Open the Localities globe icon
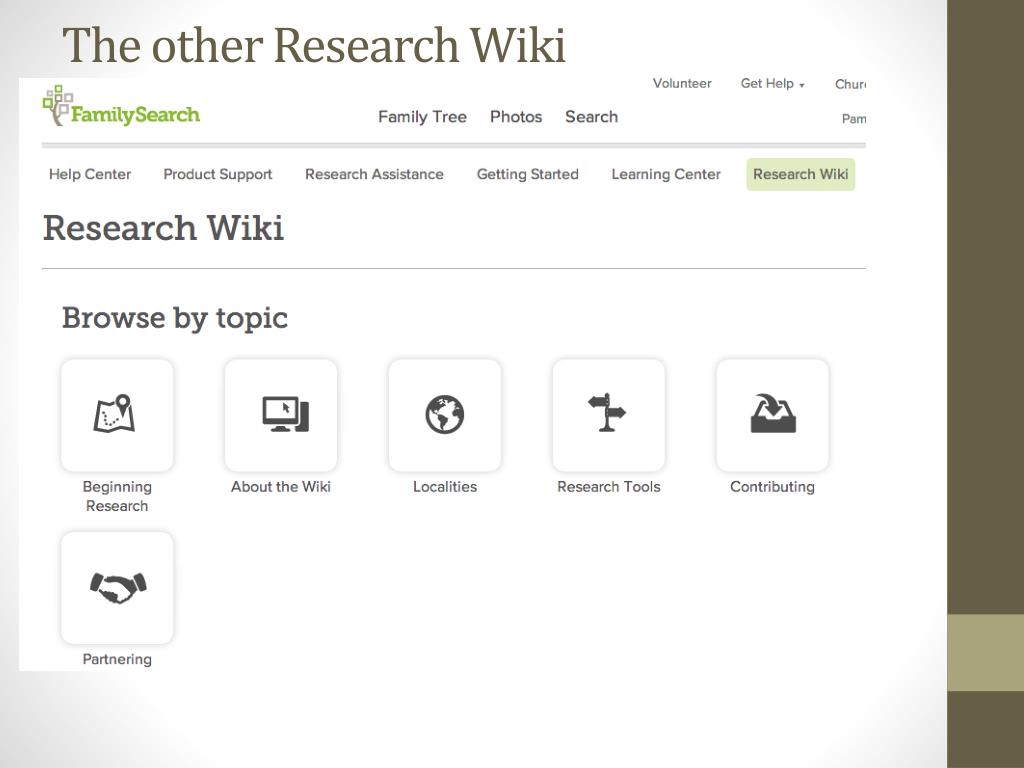 pos(445,415)
